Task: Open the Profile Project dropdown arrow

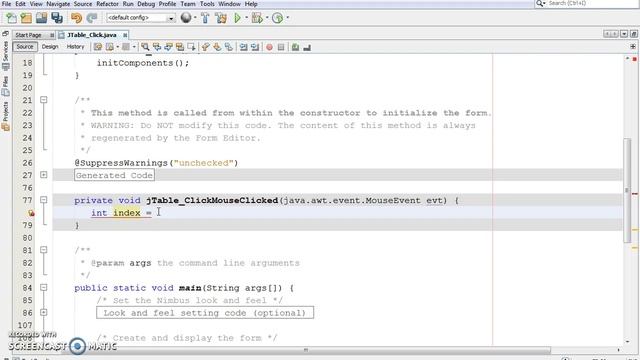Action: click(287, 18)
